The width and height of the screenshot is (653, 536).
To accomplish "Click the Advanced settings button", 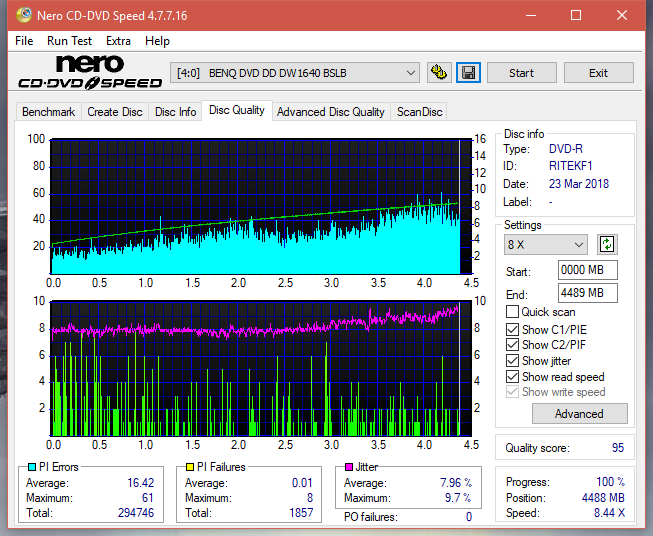I will click(579, 414).
